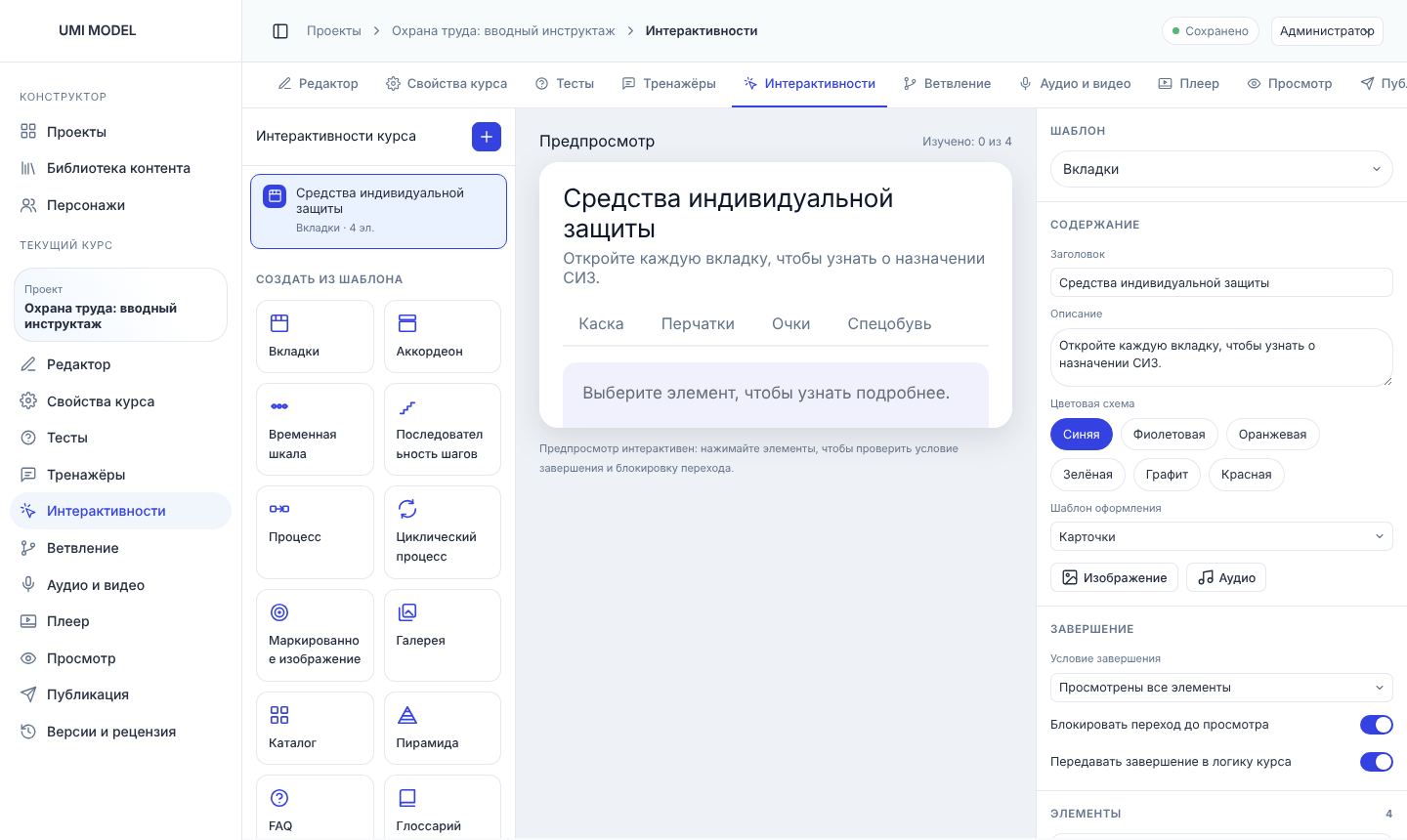
Task: Select the Фиолетовая color scheme
Action: [x=1169, y=435]
